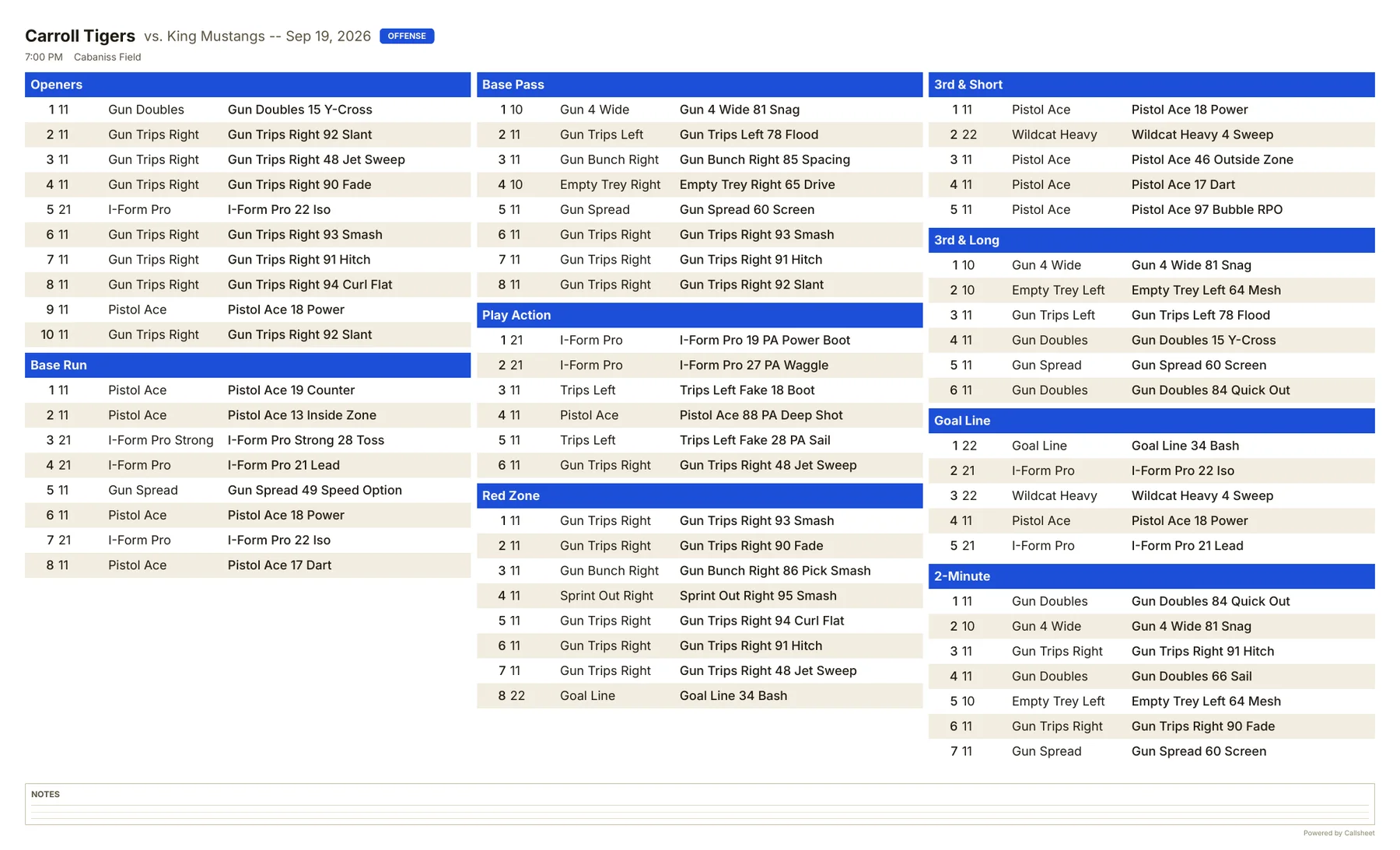
Task: Click the Pistol Ace 46 Outside Zone play
Action: click(x=1212, y=159)
